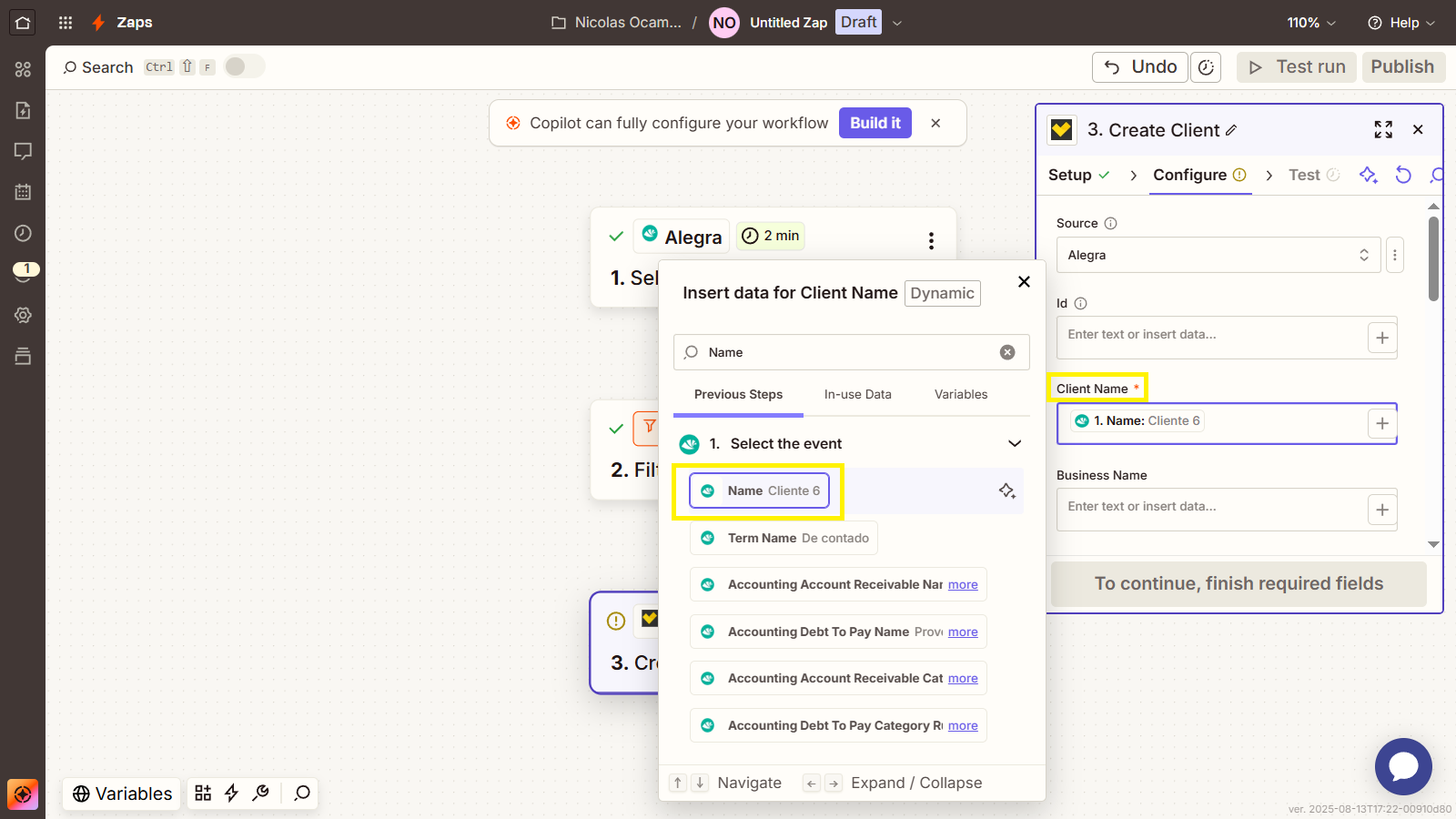Edit the '3. Create Client' step name pencil
The image size is (1456, 819).
click(x=1231, y=130)
